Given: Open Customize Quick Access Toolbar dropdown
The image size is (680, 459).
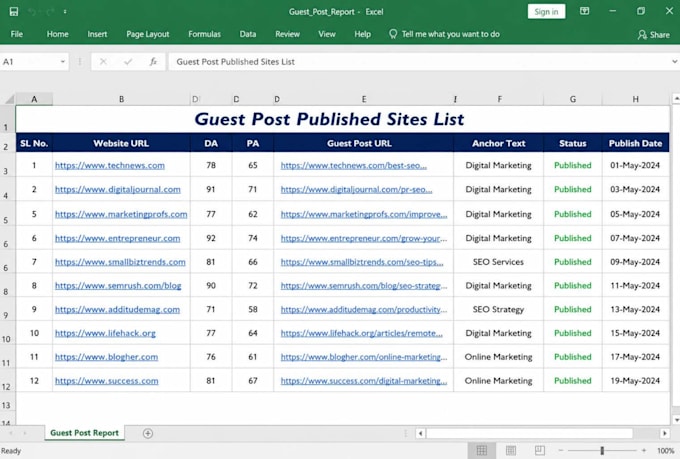Looking at the screenshot, I should 65,12.
